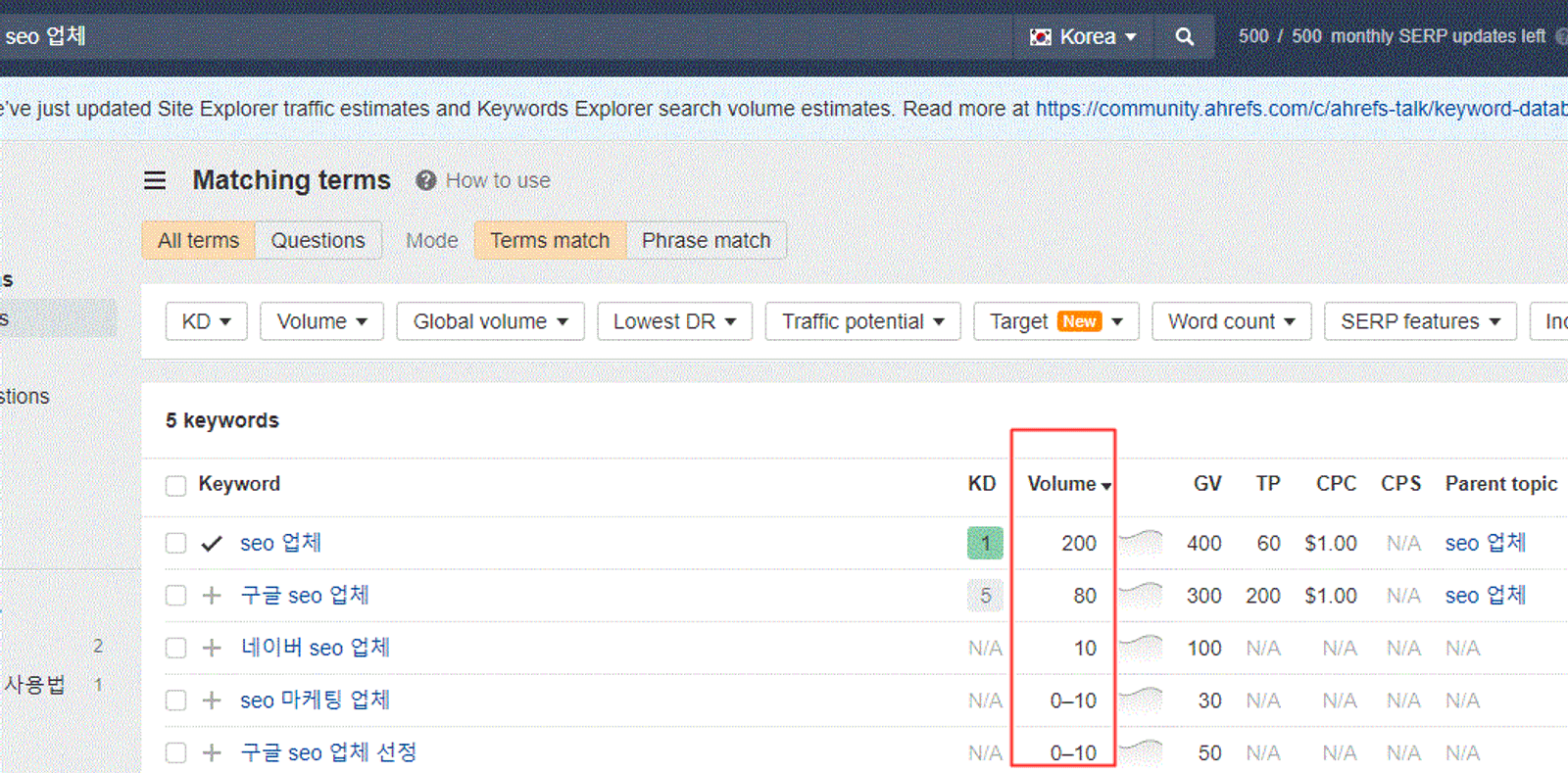
Task: Switch to the All terms tab
Action: (199, 240)
